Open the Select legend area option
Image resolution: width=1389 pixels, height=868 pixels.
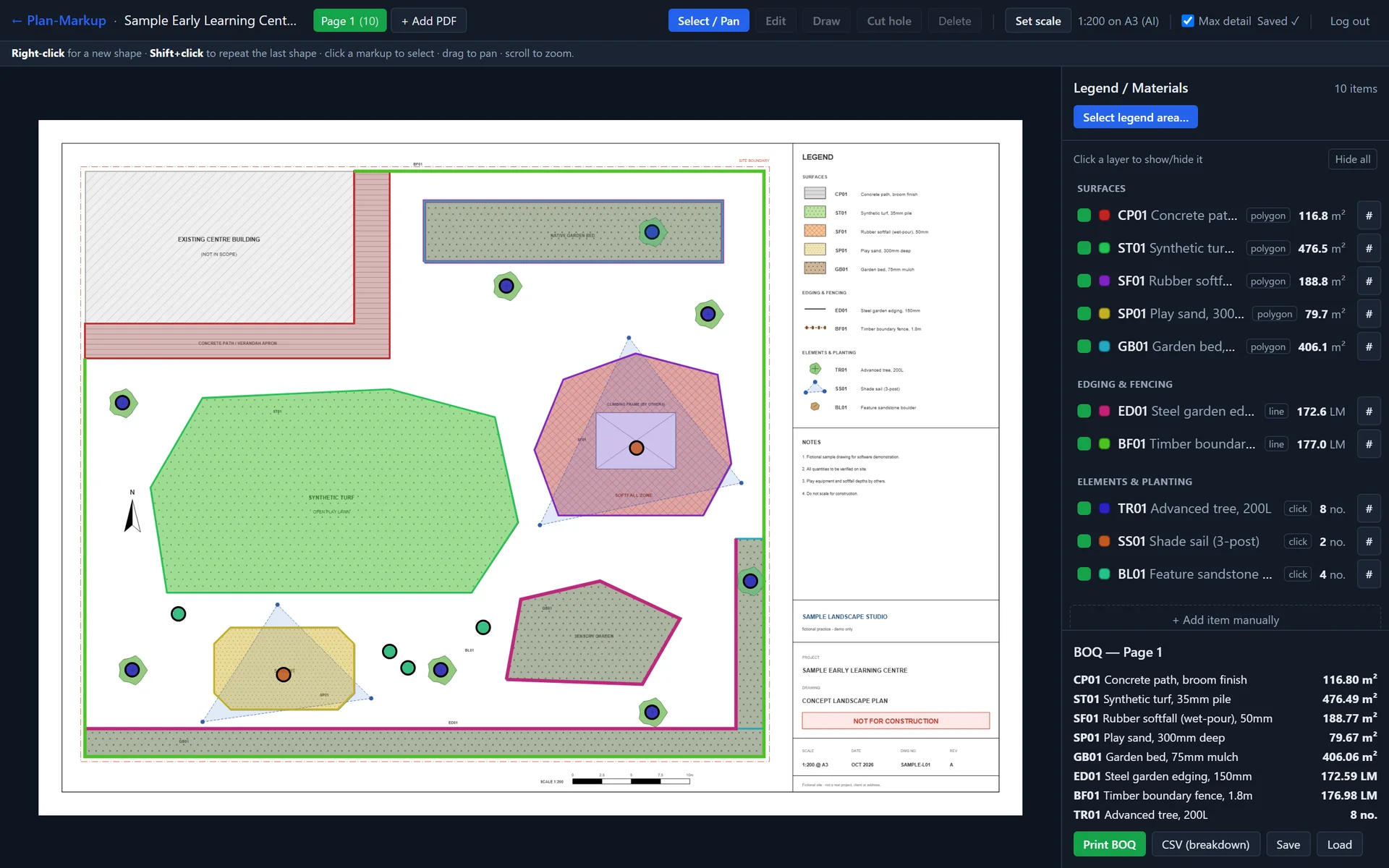[1135, 117]
